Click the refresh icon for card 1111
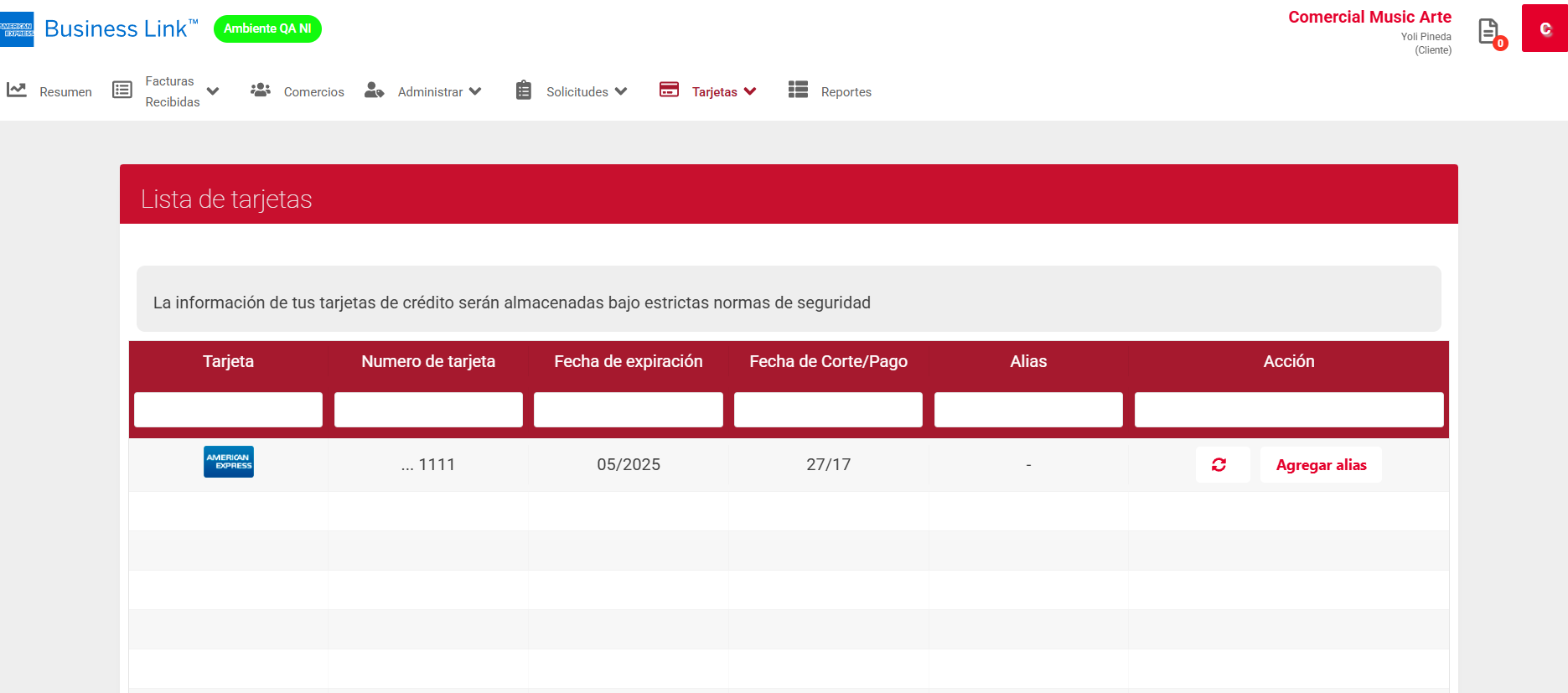Image resolution: width=1568 pixels, height=693 pixels. tap(1219, 464)
